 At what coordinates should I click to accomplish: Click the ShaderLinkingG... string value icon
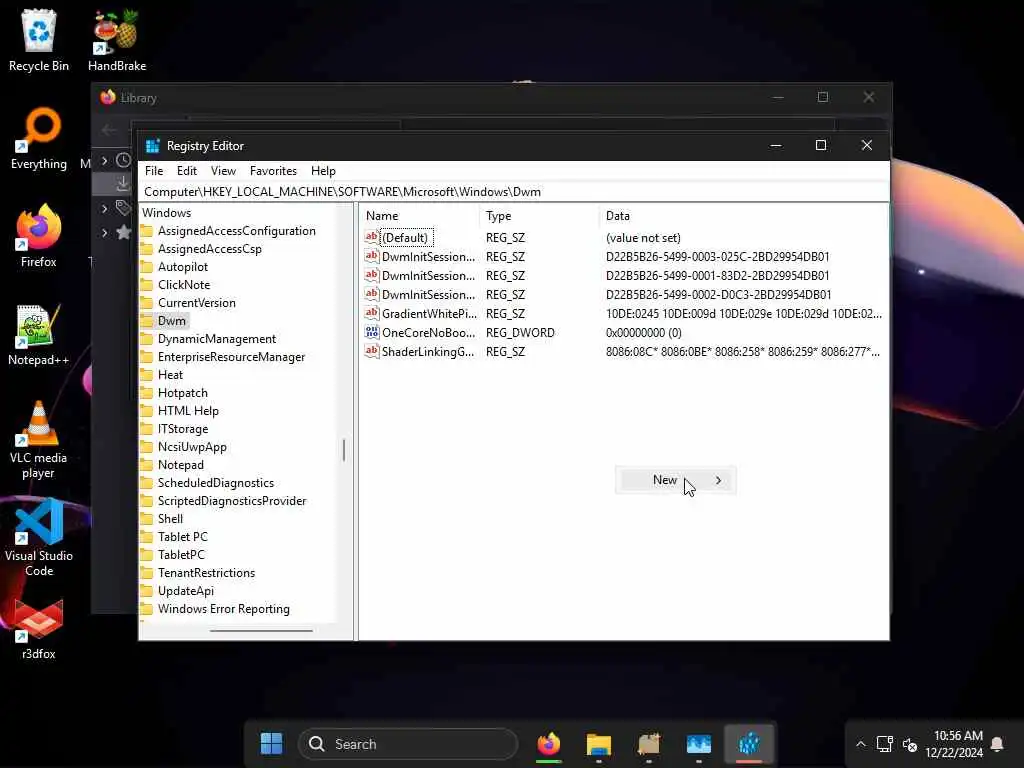point(372,351)
